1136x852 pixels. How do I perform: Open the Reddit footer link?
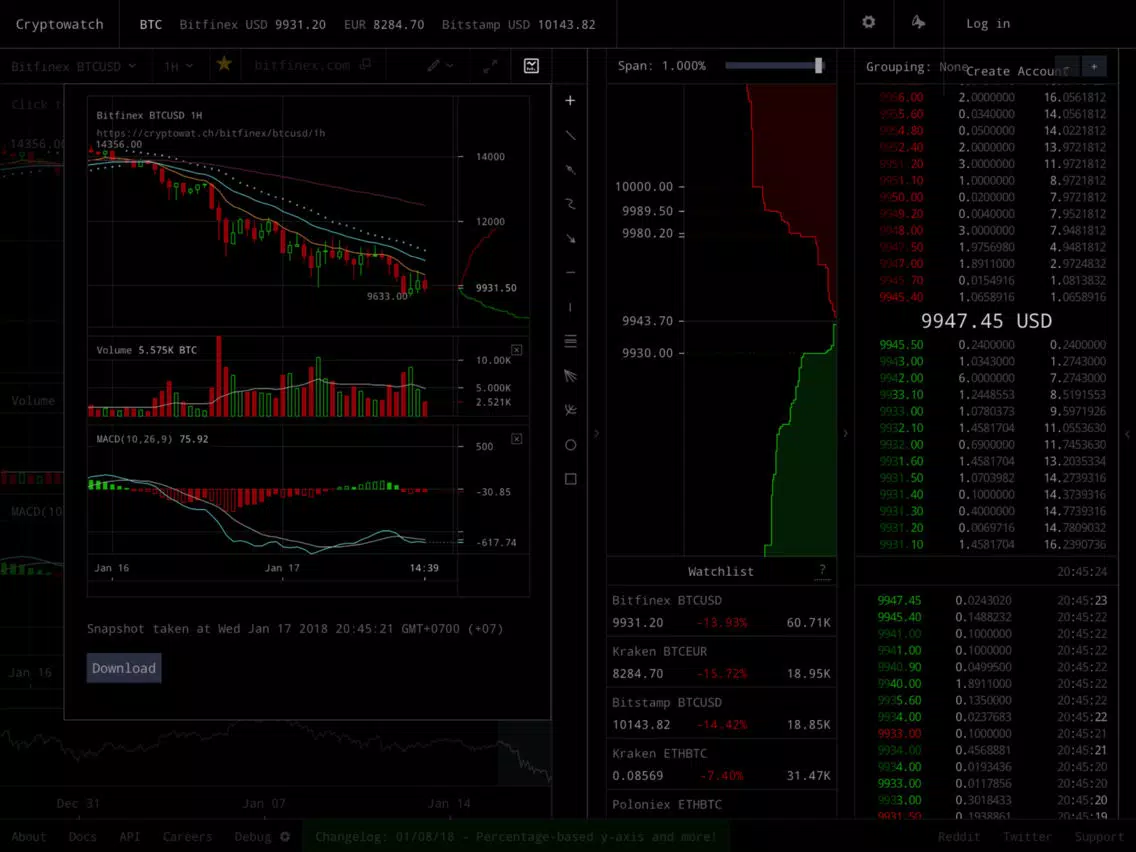click(x=959, y=837)
